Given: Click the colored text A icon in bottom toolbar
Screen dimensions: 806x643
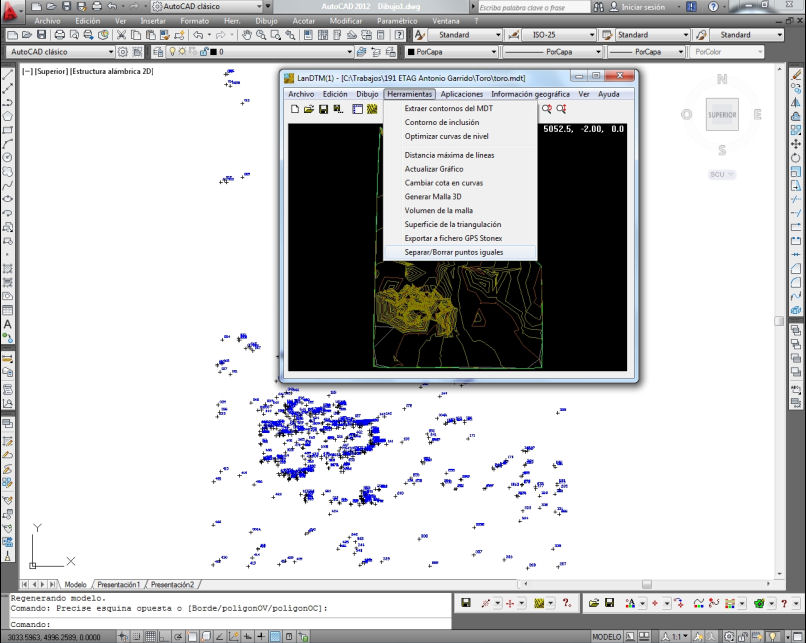Looking at the screenshot, I should (630, 603).
